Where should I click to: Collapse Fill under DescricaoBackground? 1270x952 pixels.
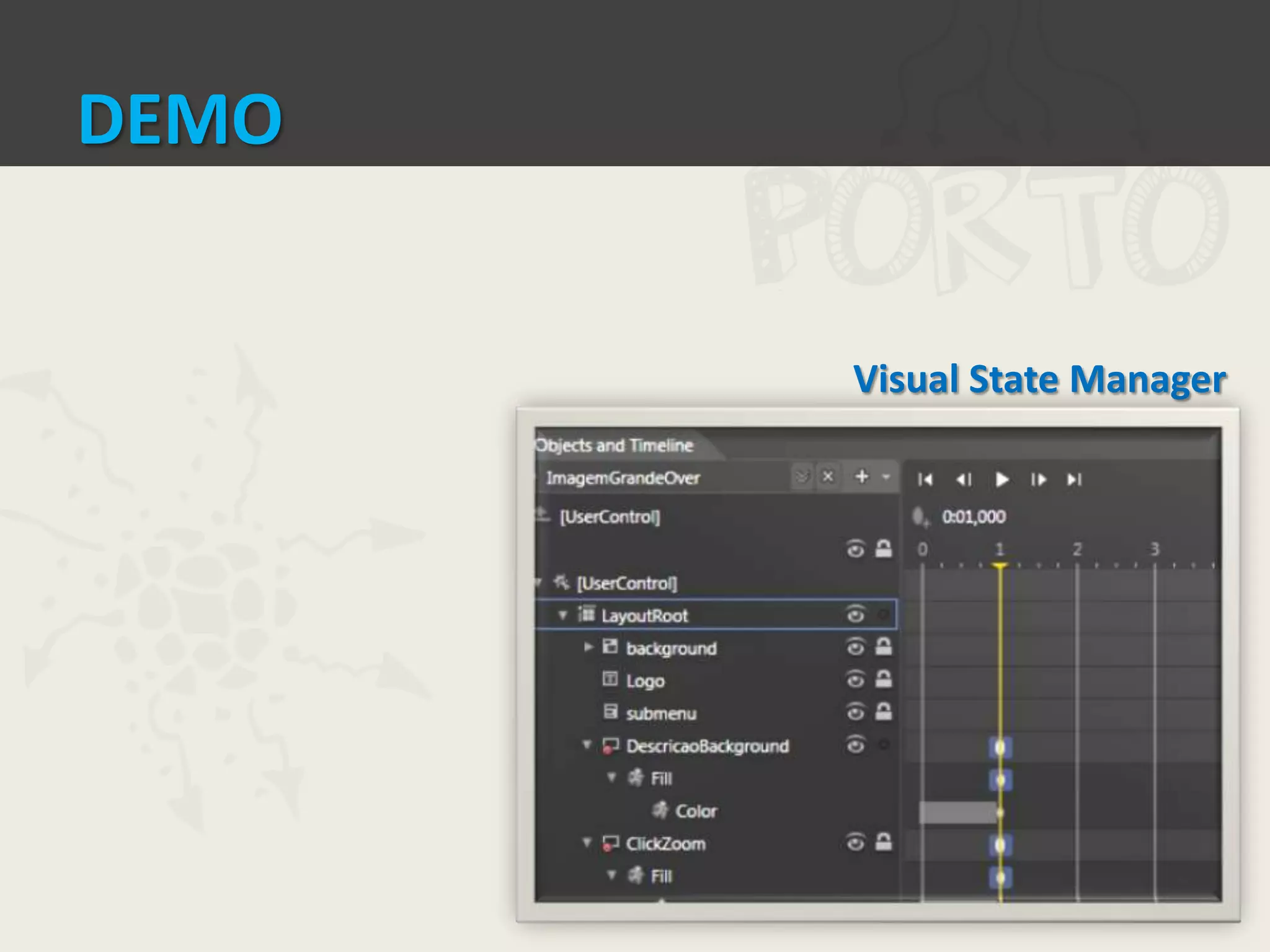click(x=611, y=777)
